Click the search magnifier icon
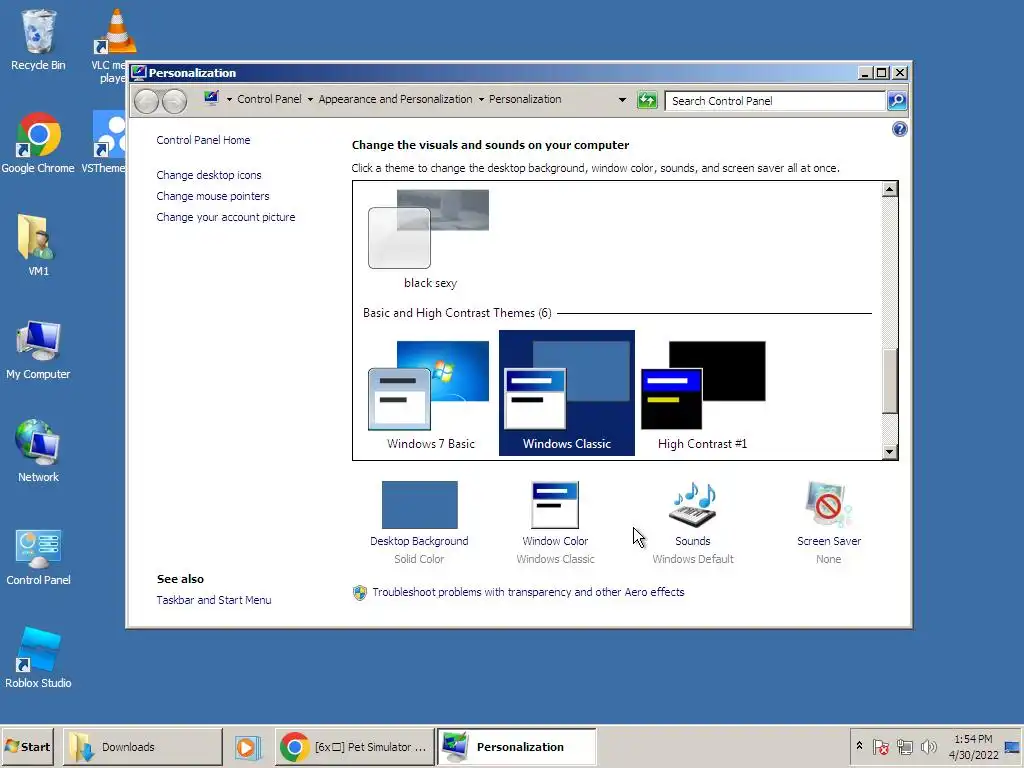 tap(897, 101)
